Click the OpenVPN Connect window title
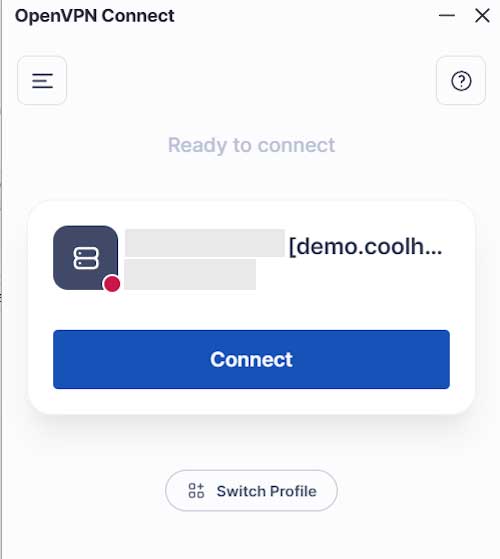The height and width of the screenshot is (559, 500). pyautogui.click(x=94, y=16)
